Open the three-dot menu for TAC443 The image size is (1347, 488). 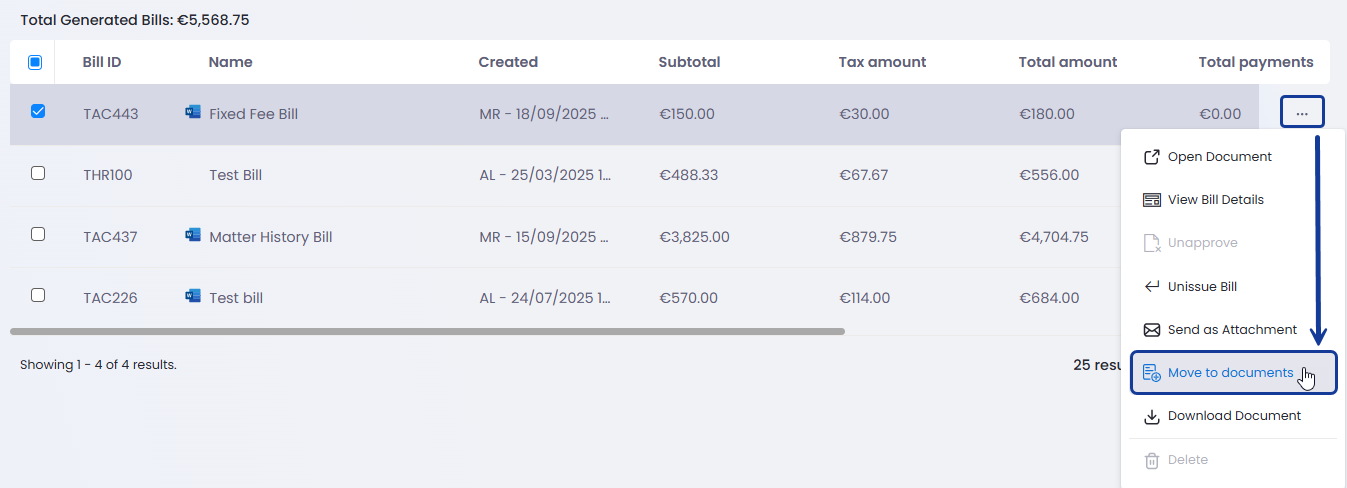pyautogui.click(x=1302, y=113)
